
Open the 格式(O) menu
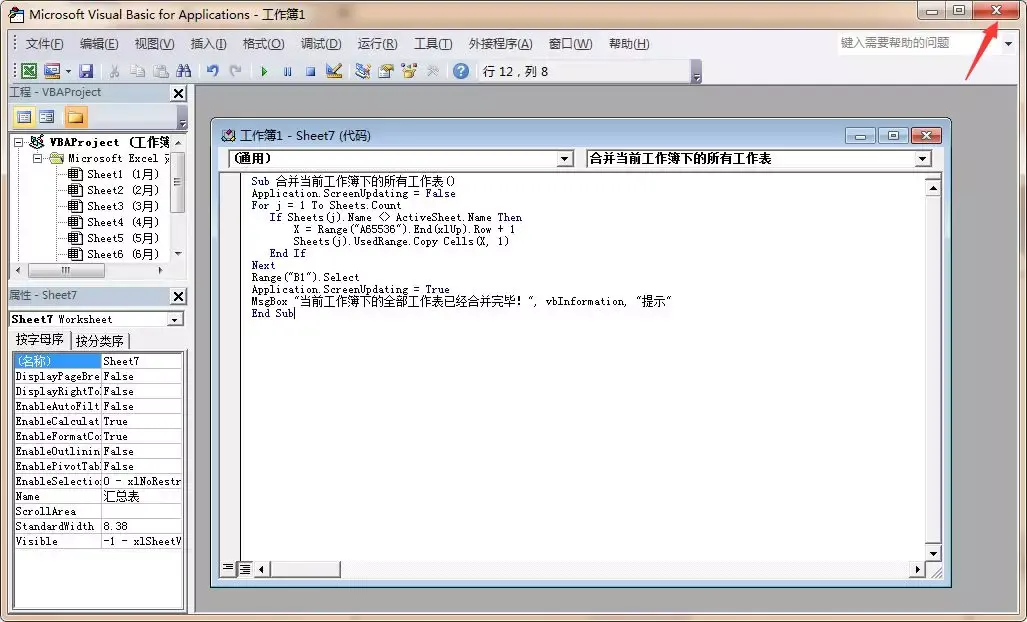tap(263, 44)
